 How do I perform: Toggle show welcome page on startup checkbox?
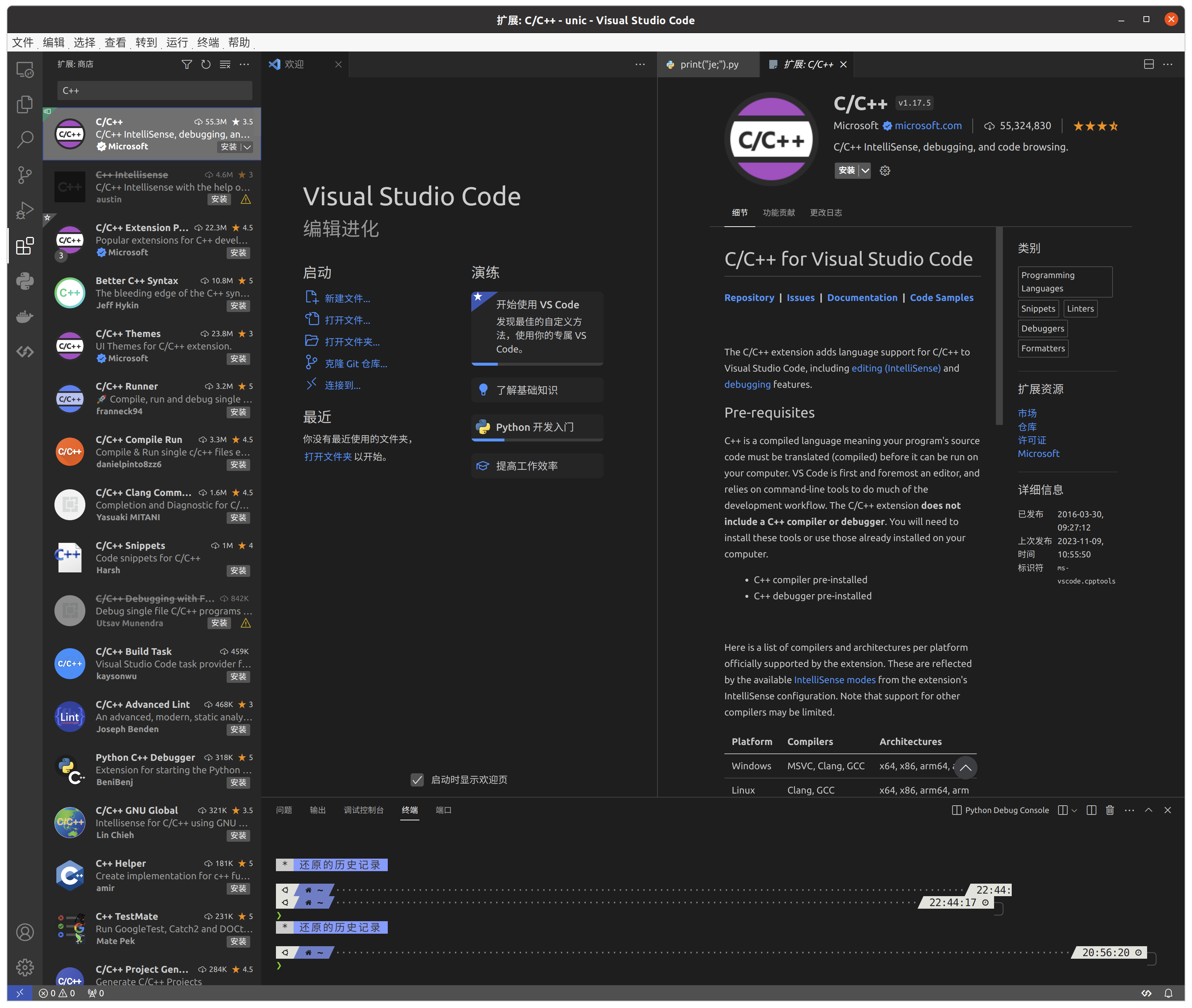point(418,780)
